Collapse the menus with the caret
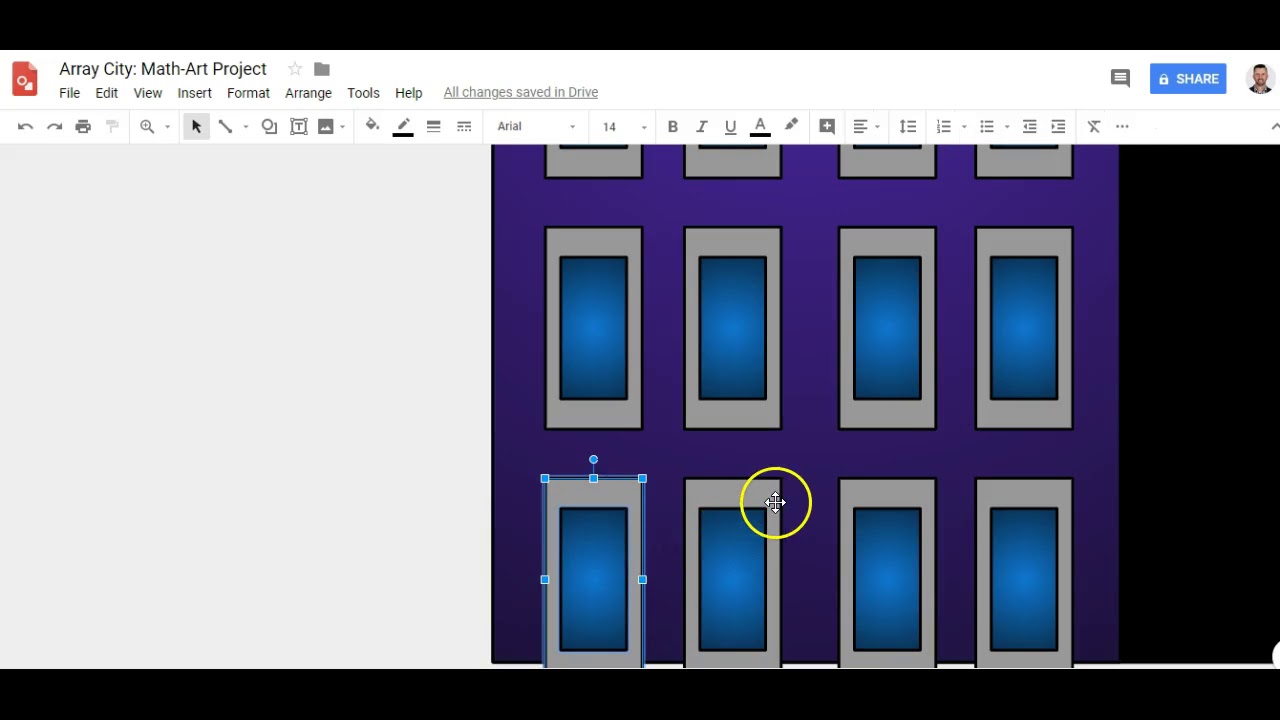1280x720 pixels. (1274, 127)
